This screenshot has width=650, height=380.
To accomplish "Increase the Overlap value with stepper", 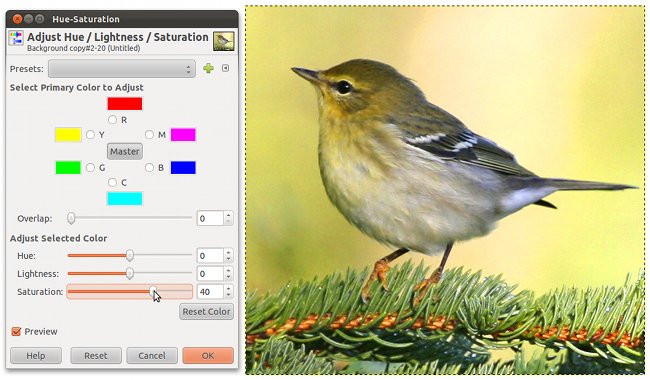I will [228, 215].
